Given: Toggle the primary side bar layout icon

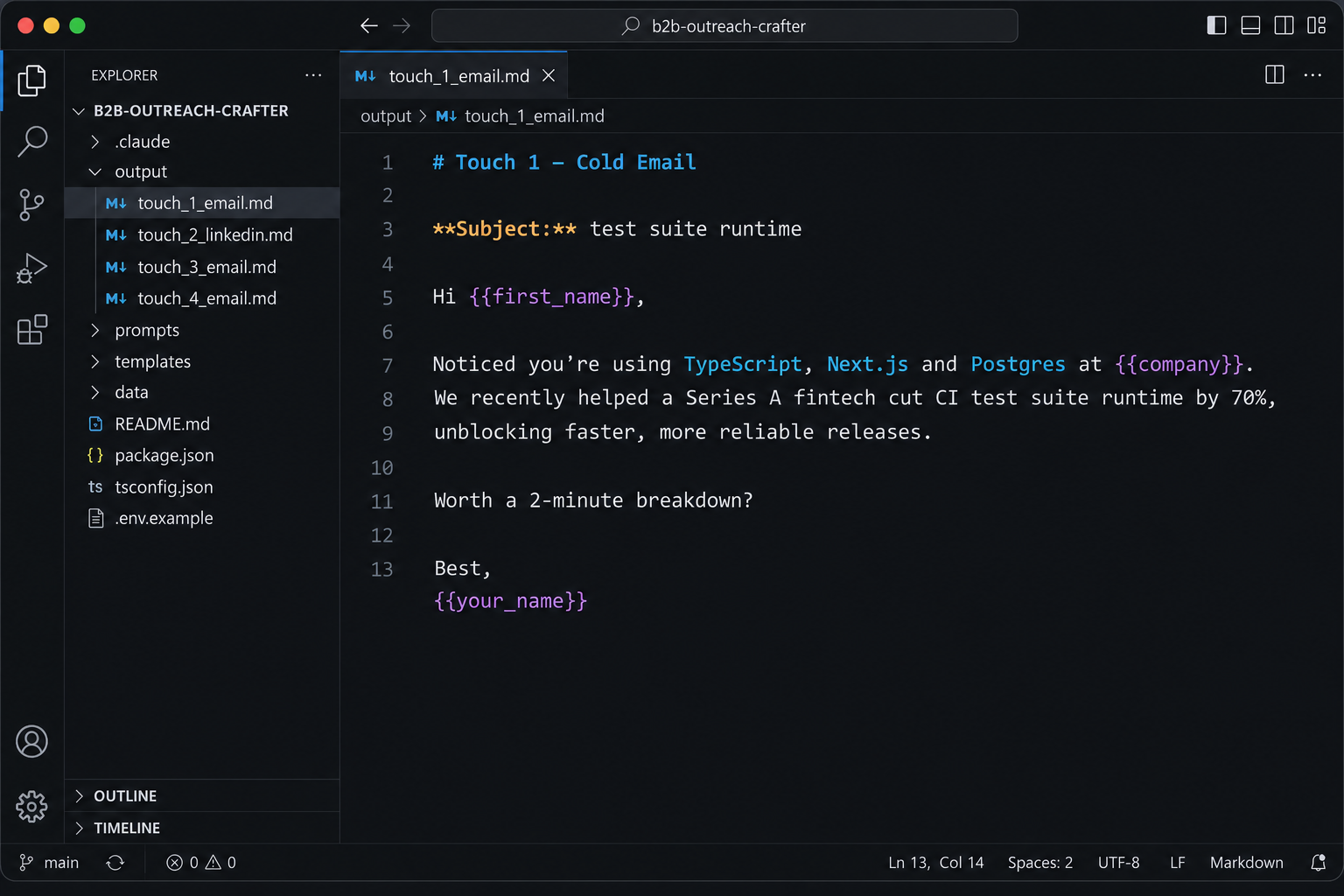Looking at the screenshot, I should pyautogui.click(x=1216, y=25).
